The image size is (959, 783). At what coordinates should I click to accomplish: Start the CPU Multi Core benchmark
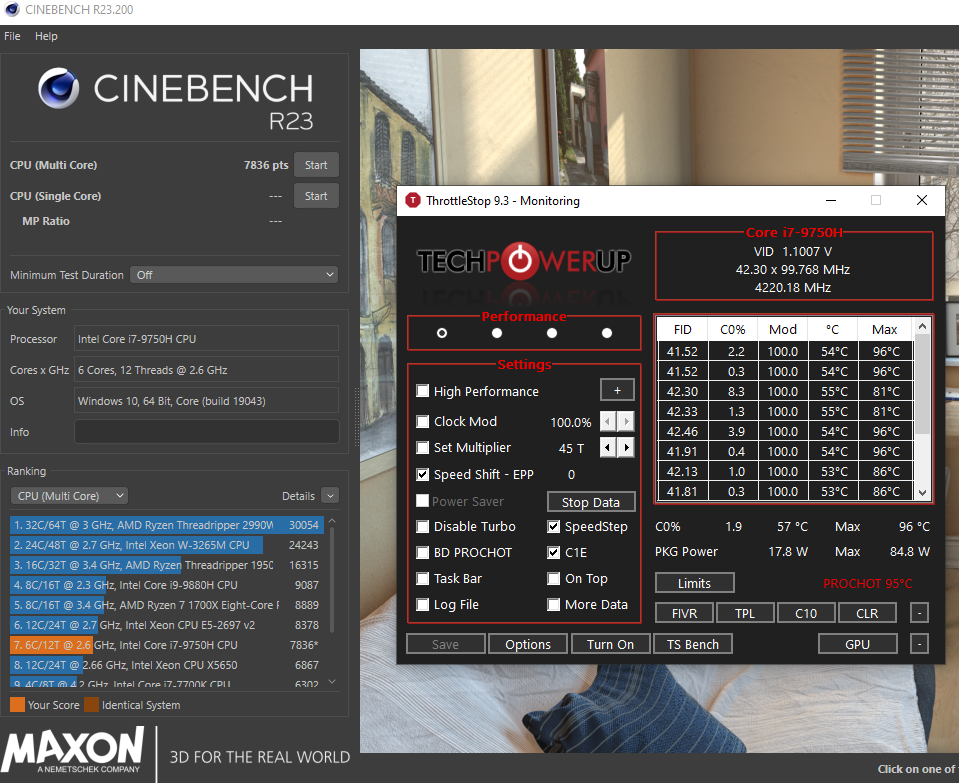coord(316,165)
